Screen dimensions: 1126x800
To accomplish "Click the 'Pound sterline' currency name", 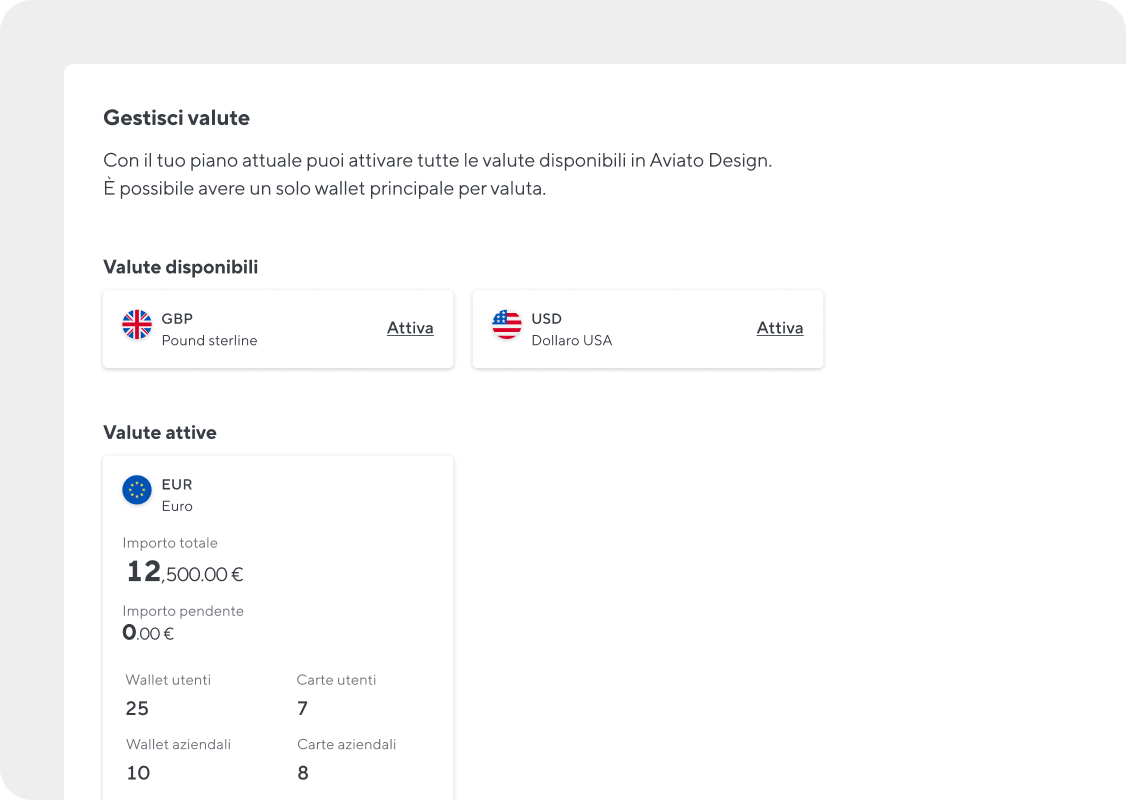I will coord(209,341).
